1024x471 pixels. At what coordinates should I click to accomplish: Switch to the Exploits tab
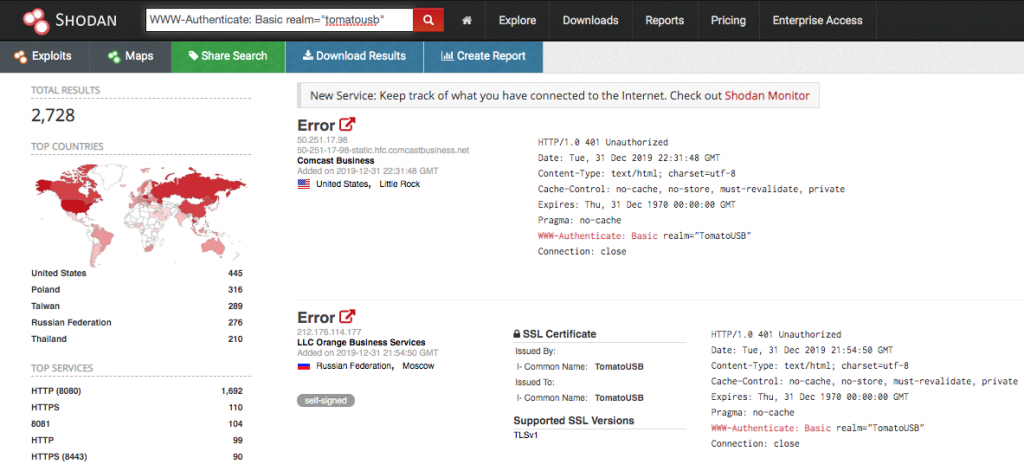coord(44,56)
